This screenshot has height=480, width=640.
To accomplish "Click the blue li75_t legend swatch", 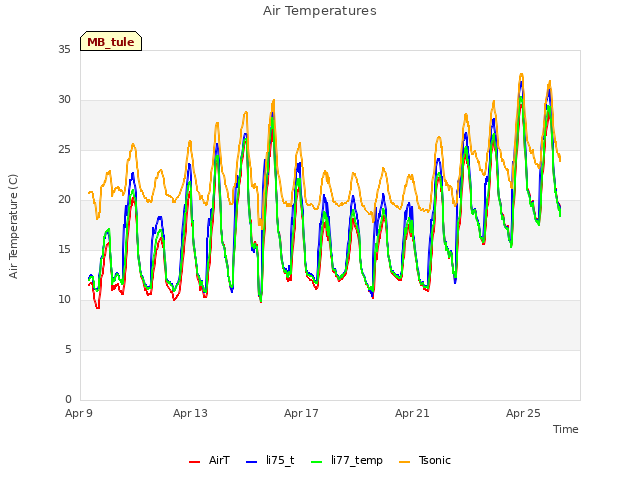I will 252,462.
